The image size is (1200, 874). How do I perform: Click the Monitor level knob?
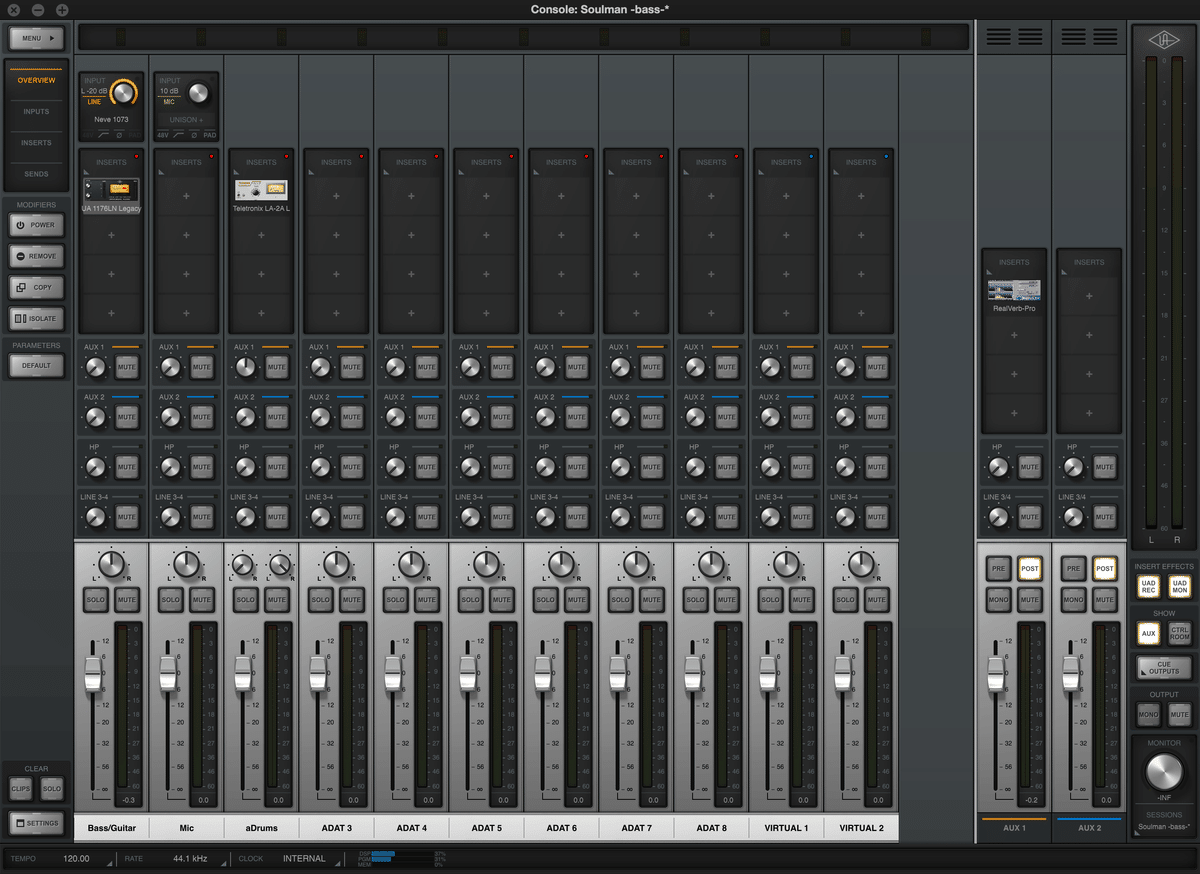[1164, 771]
